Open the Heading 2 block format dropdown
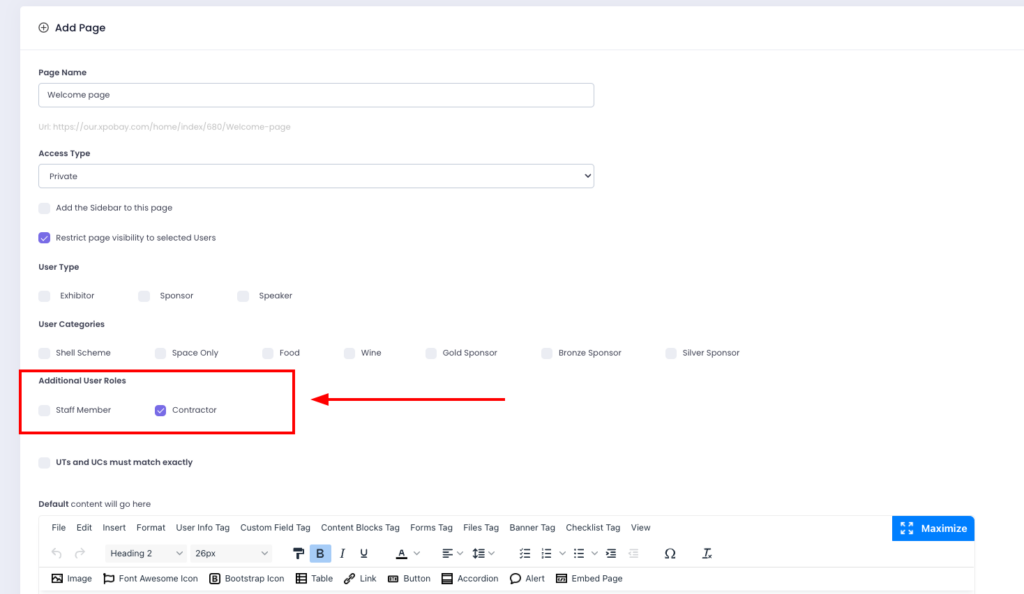Viewport: 1024px width, 594px height. coord(145,553)
